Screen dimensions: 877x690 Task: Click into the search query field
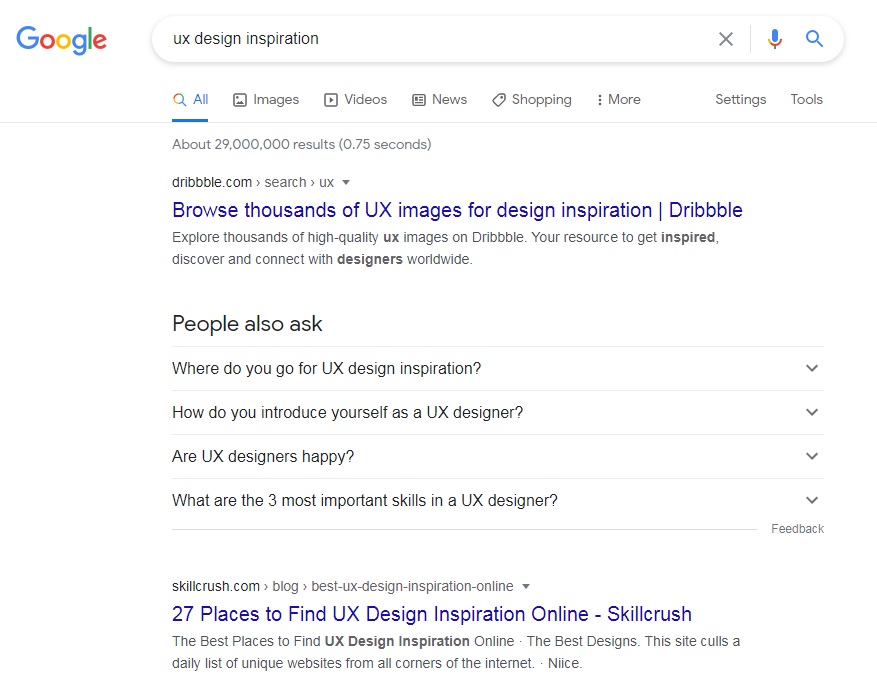[436, 39]
